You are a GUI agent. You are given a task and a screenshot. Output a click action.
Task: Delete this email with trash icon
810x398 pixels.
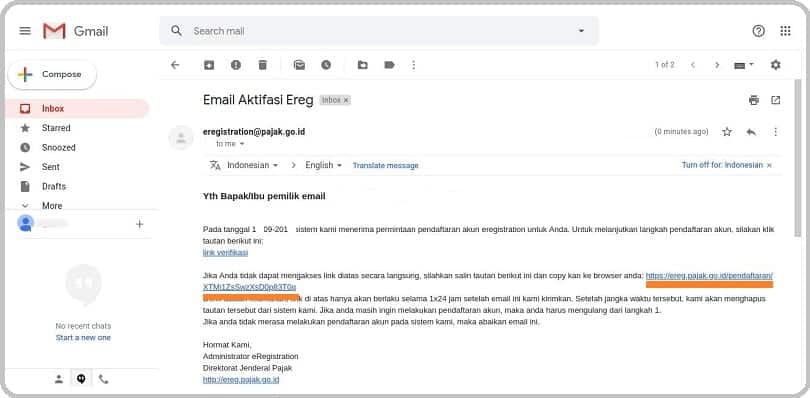[x=263, y=65]
